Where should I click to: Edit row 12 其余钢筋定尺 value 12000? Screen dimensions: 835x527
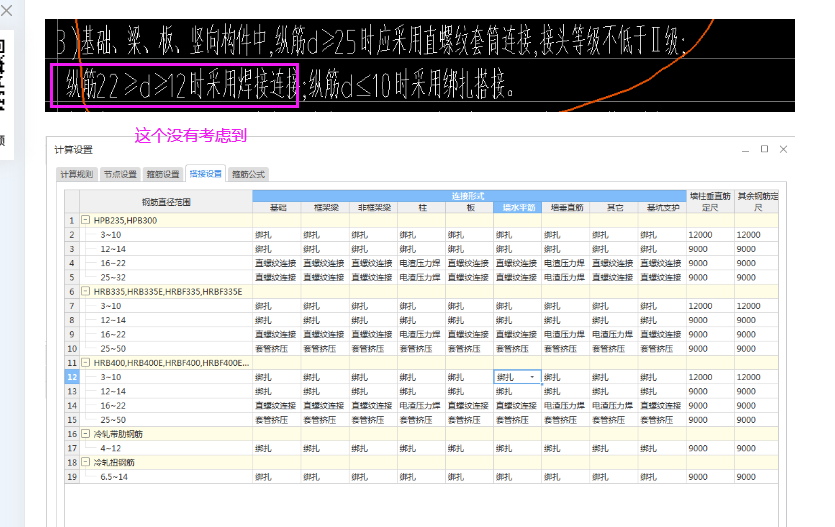pos(757,377)
